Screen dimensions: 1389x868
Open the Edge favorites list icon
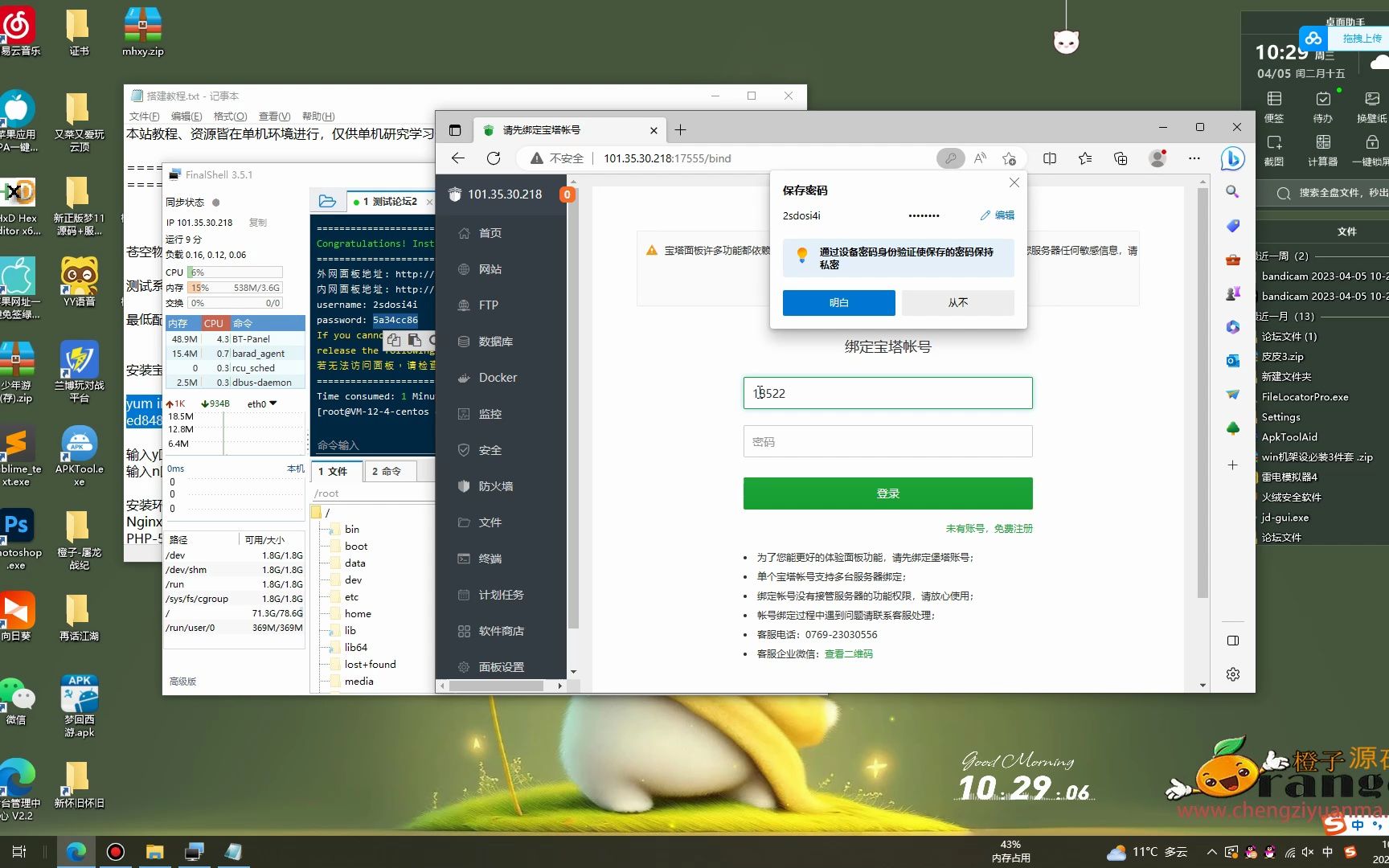[x=1085, y=158]
